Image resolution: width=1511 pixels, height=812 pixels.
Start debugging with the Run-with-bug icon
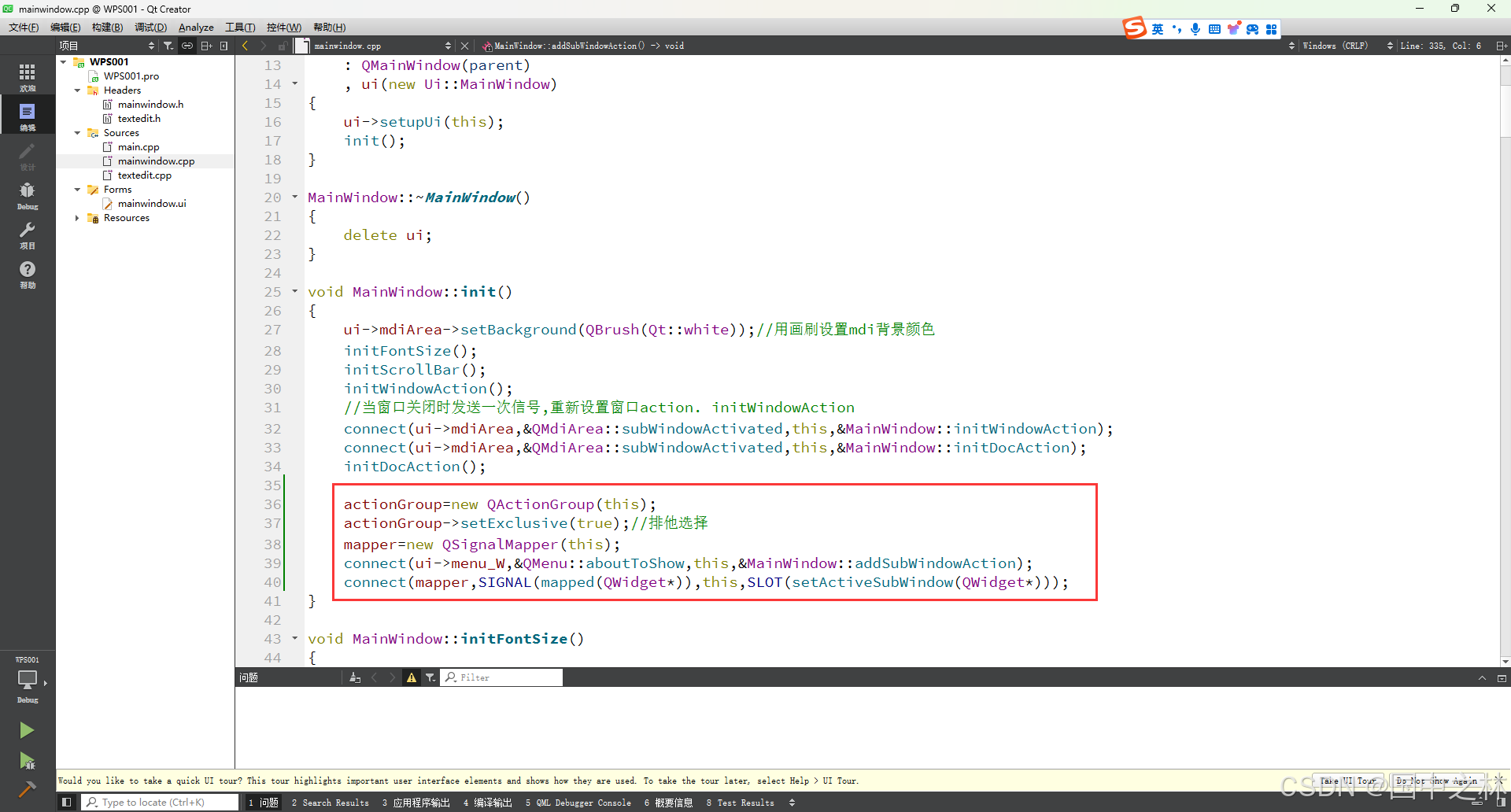pyautogui.click(x=27, y=760)
